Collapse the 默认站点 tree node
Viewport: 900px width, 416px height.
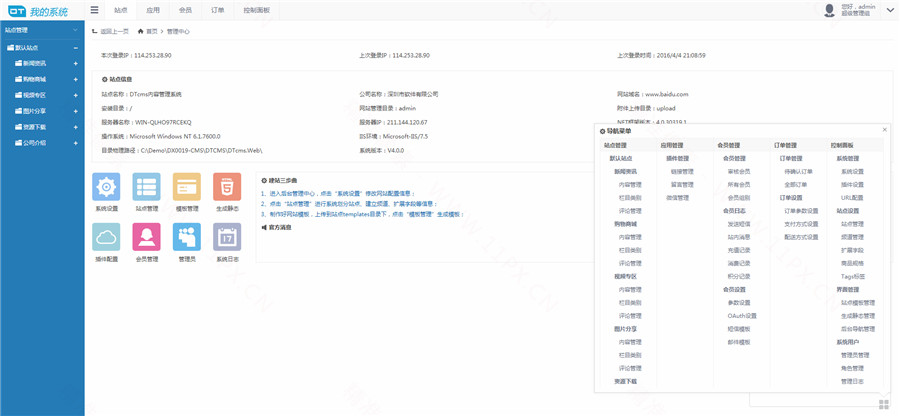tap(75, 47)
